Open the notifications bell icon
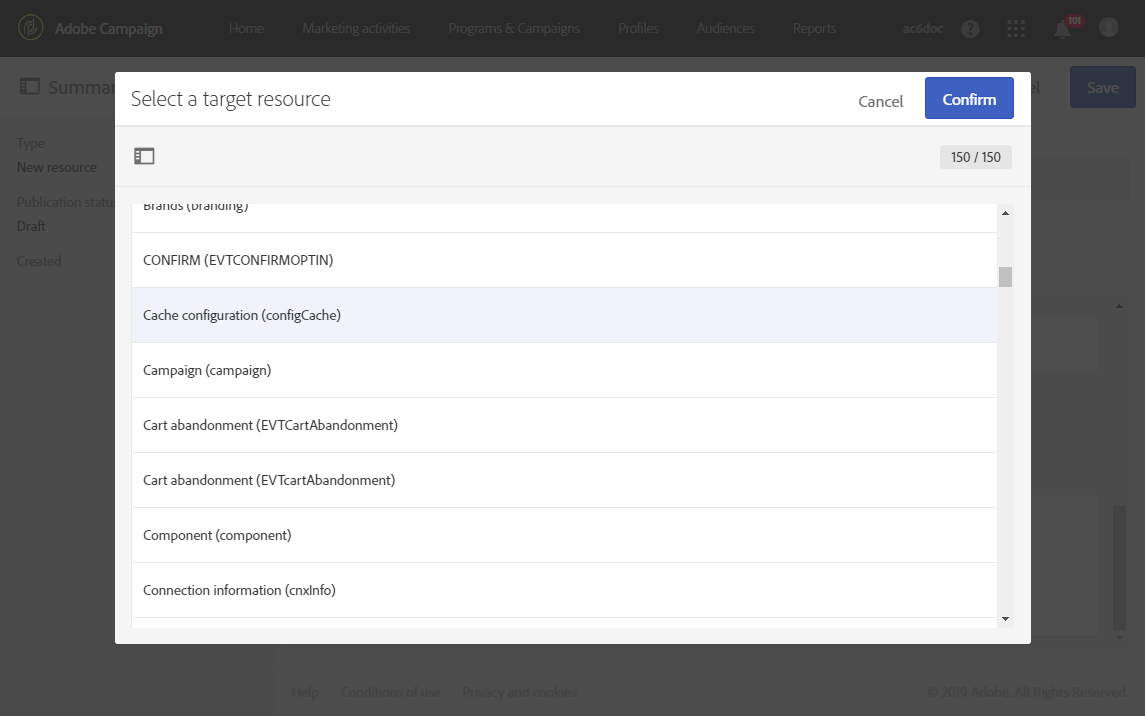 point(1063,29)
